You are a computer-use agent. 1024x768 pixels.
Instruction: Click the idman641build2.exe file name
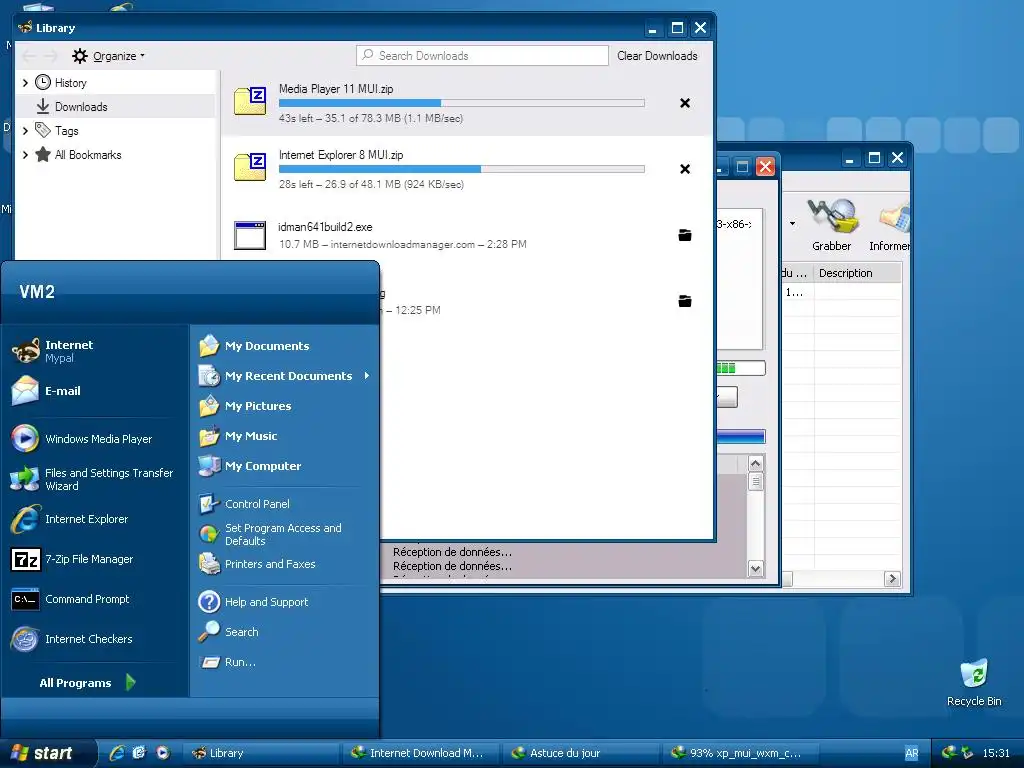[x=325, y=227]
